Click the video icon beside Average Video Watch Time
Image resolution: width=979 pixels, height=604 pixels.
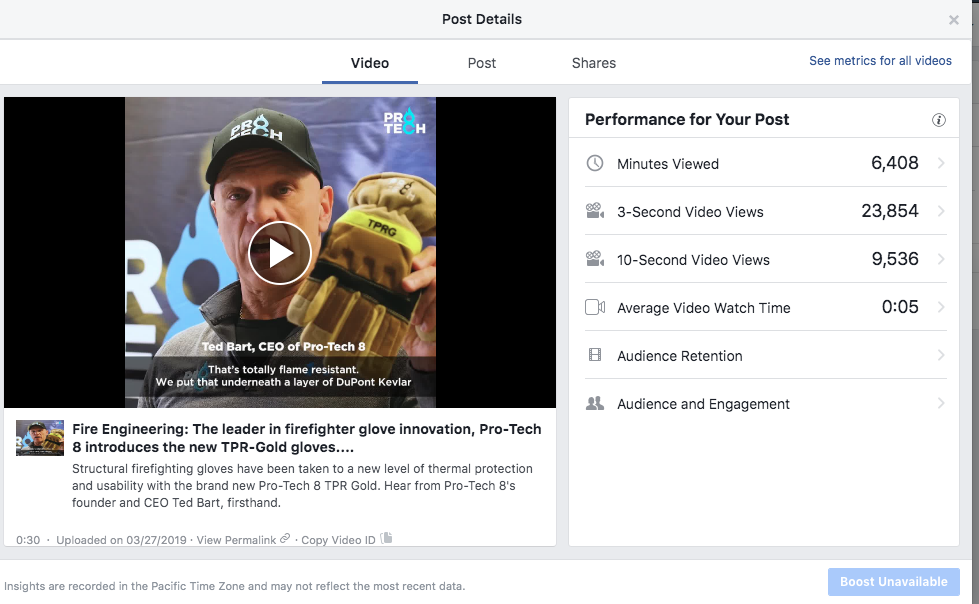[x=595, y=307]
